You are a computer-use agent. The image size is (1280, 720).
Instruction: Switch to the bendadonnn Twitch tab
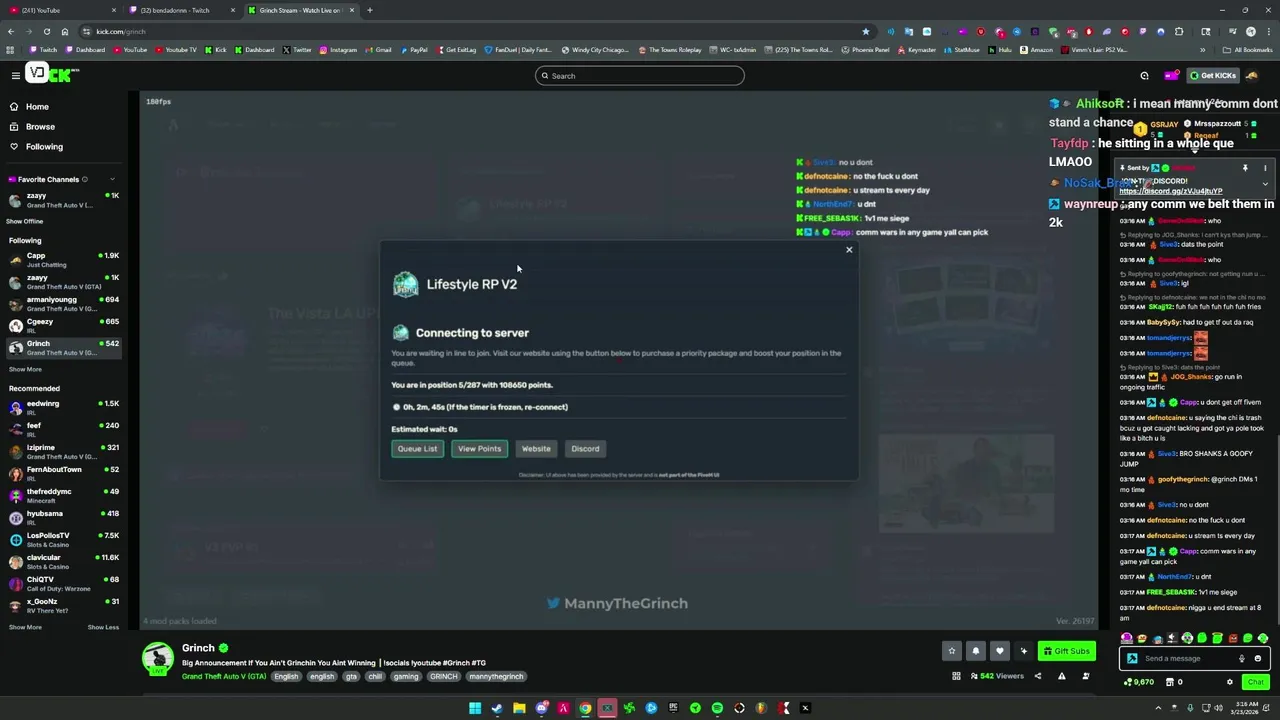pos(180,10)
